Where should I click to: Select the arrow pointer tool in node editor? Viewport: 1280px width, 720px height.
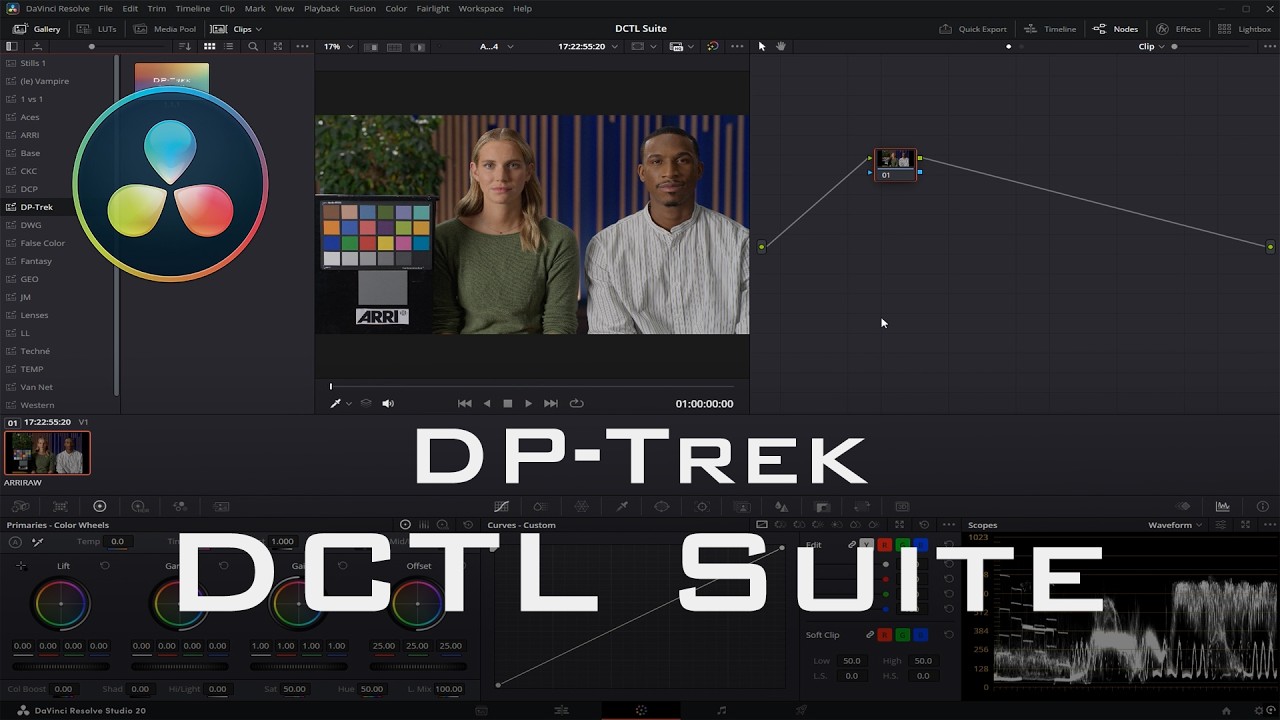tap(762, 46)
